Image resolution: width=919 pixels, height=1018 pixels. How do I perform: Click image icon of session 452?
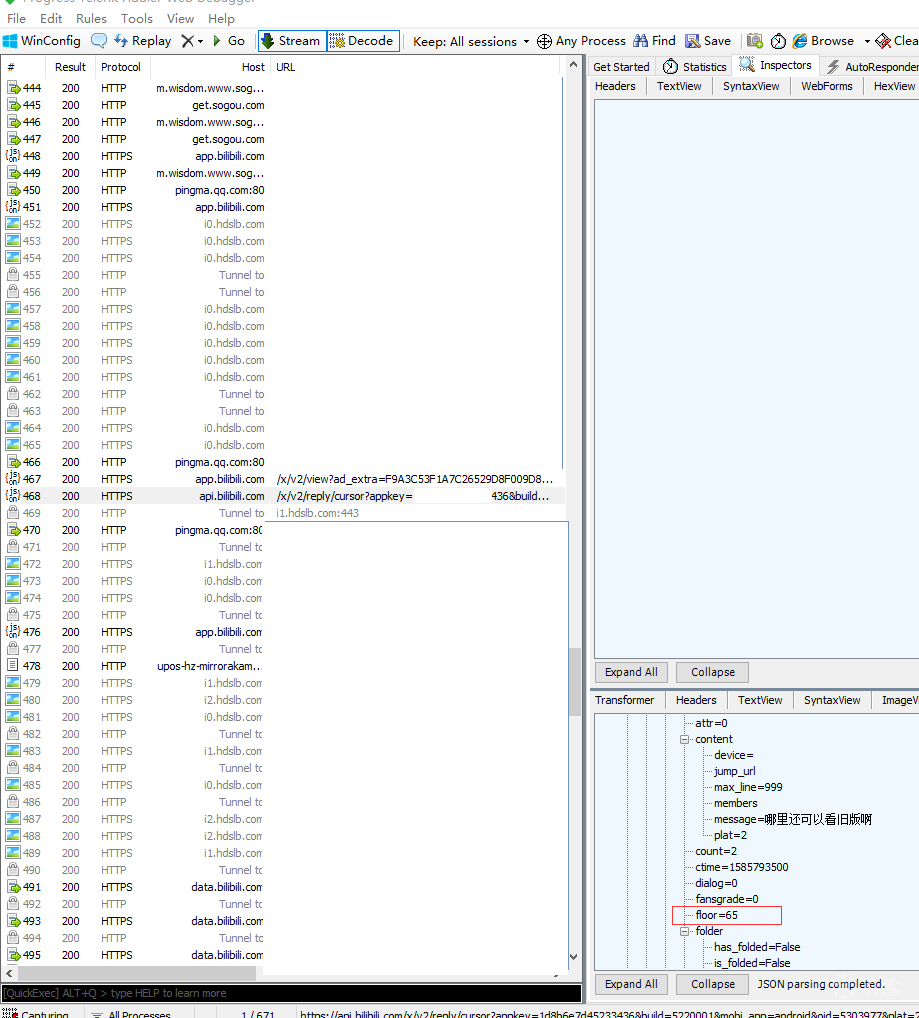click(x=12, y=224)
